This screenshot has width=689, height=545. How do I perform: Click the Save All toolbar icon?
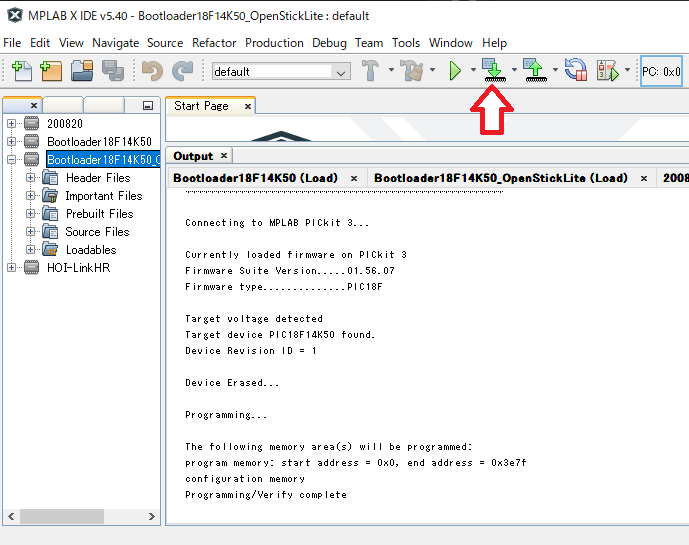click(x=113, y=71)
